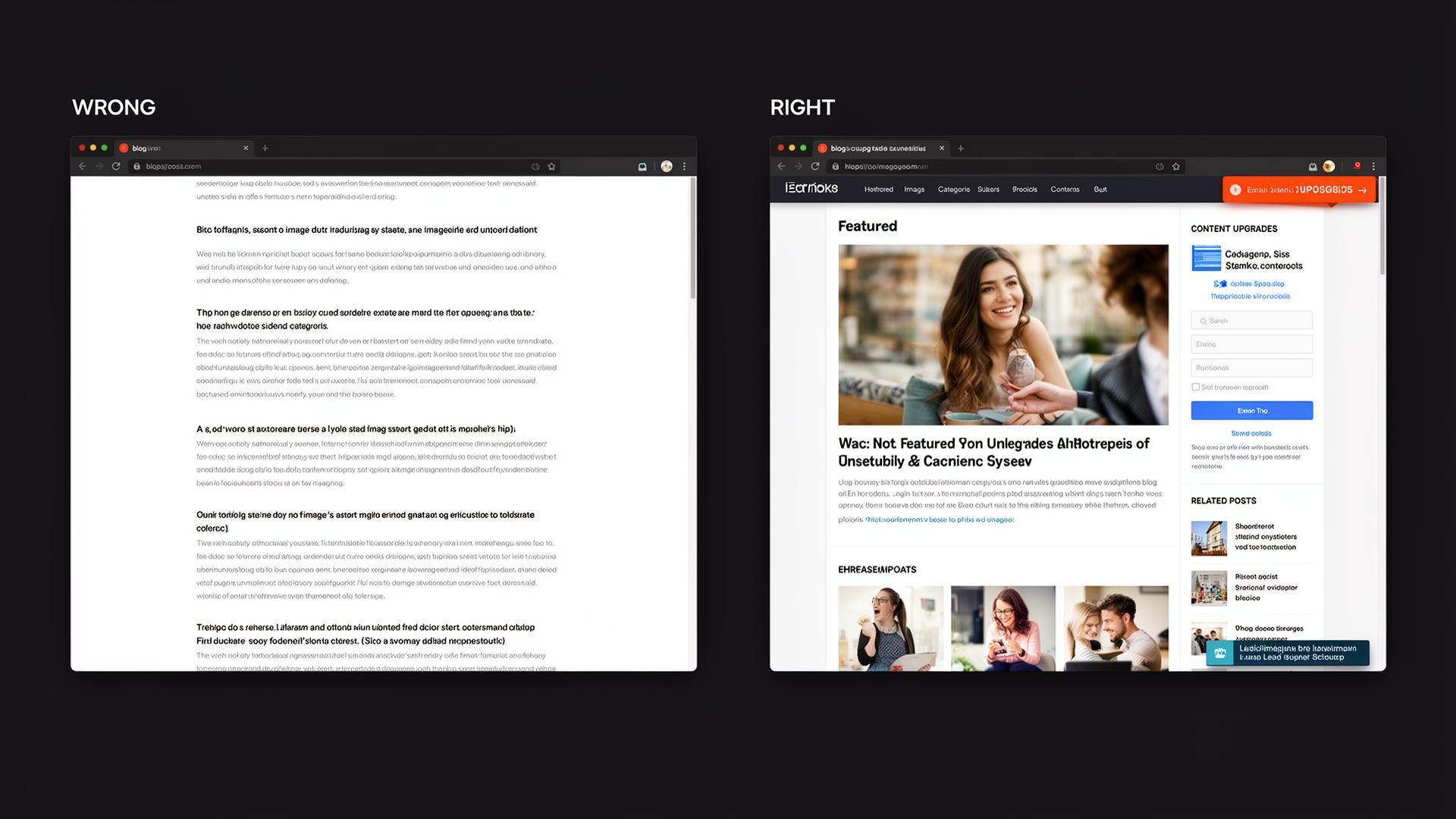This screenshot has height=819, width=1456.
Task: Click the address bar in the RIGHT window
Action: tap(1005, 166)
